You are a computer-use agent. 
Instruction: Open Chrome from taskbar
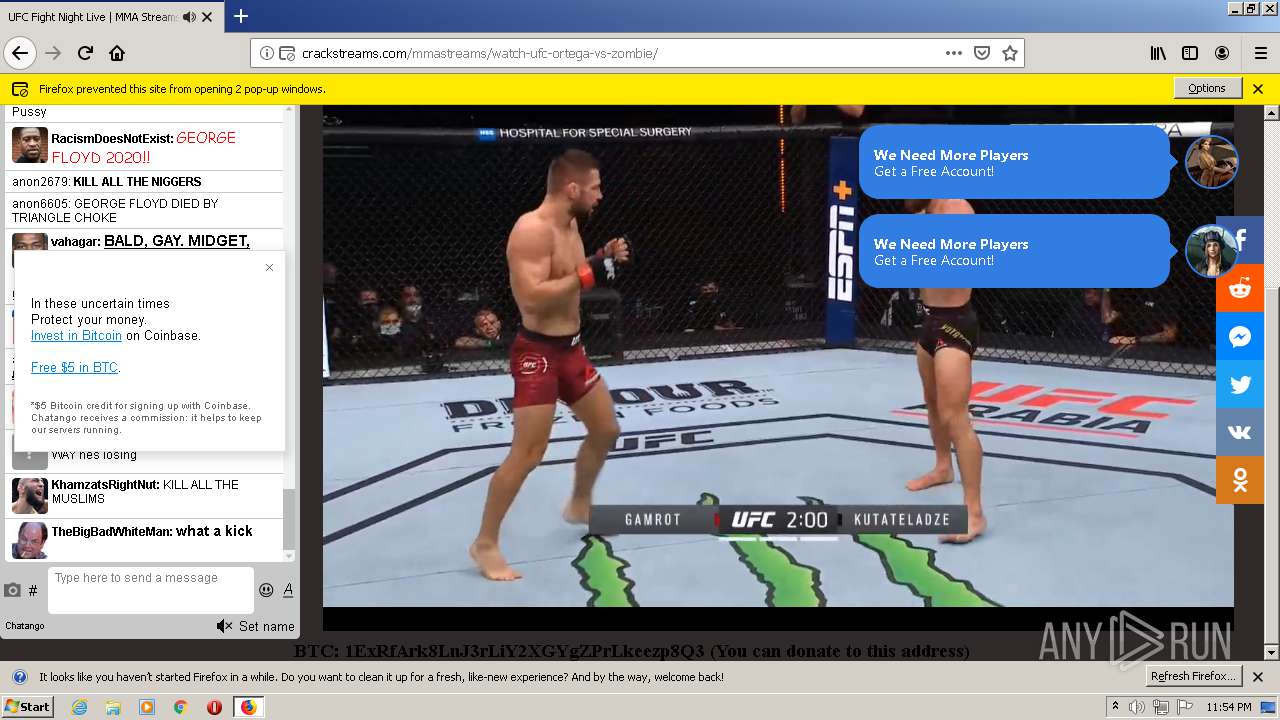[180, 707]
